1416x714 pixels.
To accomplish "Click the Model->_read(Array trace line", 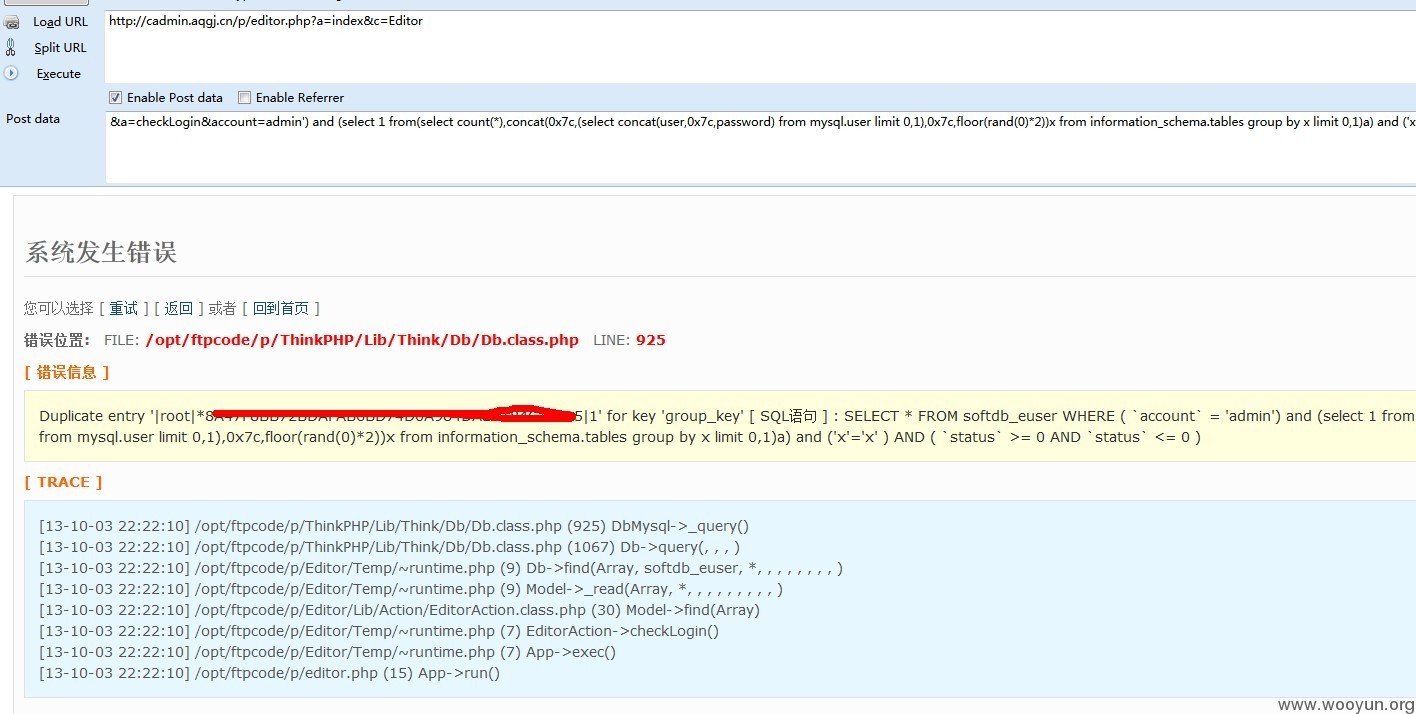I will pos(411,589).
